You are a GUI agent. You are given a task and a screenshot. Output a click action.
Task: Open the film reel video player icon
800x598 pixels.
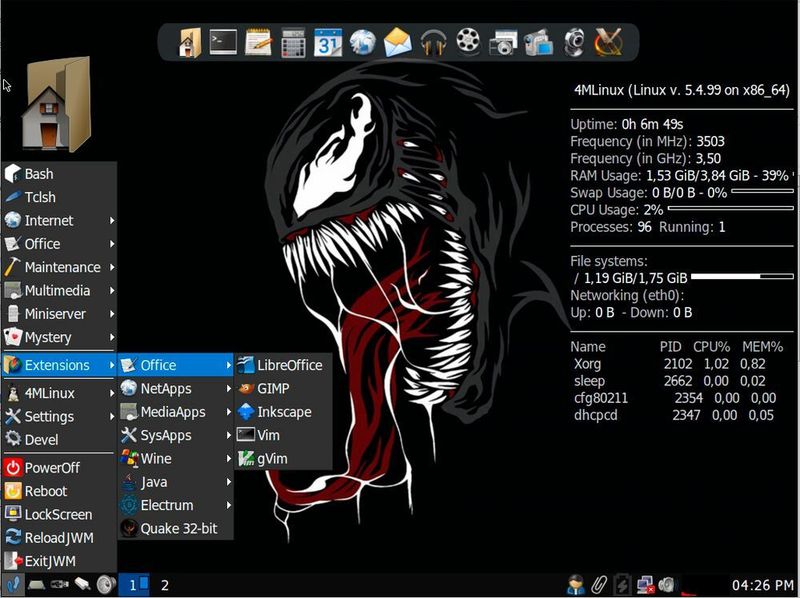coord(468,42)
